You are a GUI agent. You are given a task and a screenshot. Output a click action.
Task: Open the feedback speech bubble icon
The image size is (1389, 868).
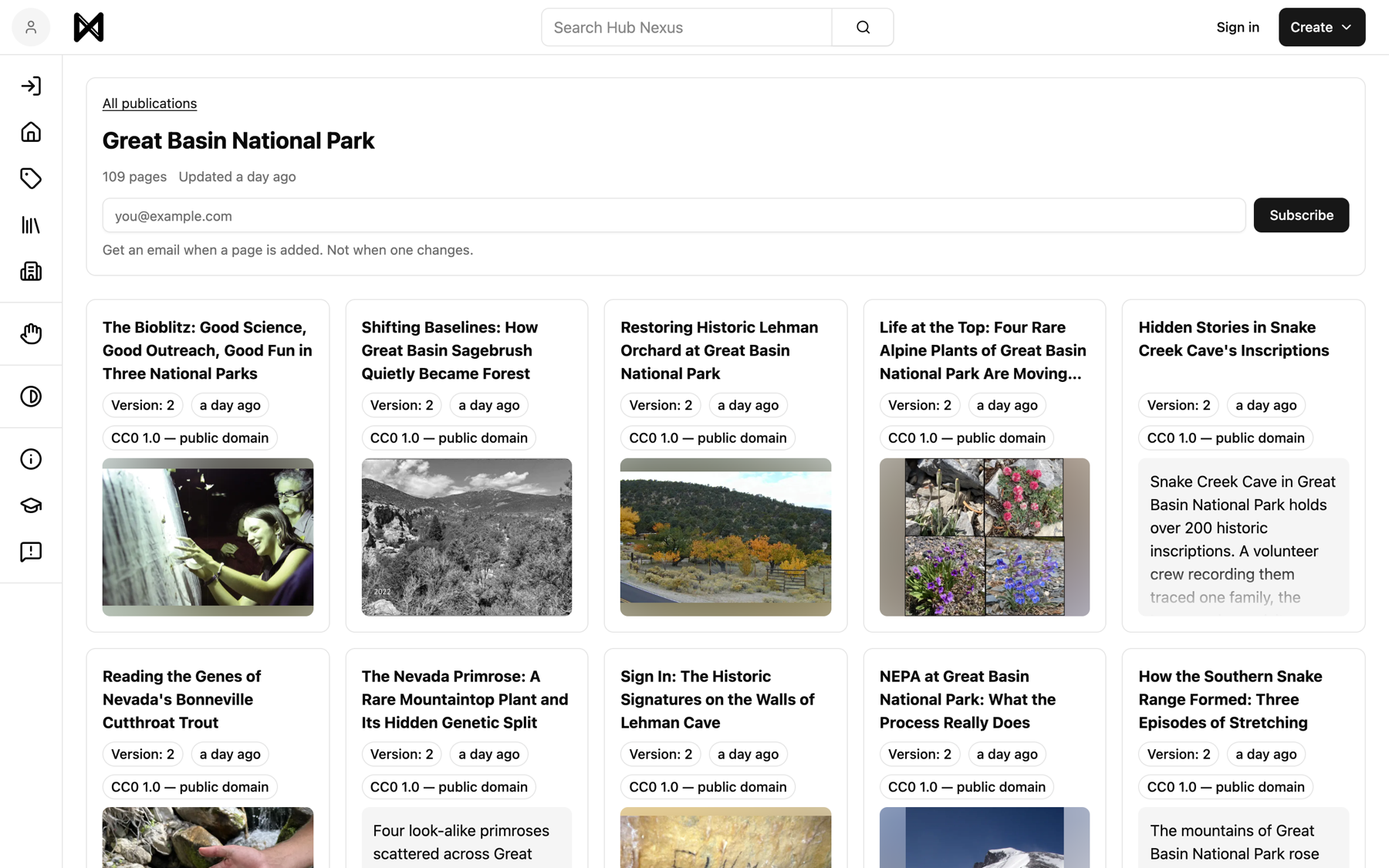(31, 552)
